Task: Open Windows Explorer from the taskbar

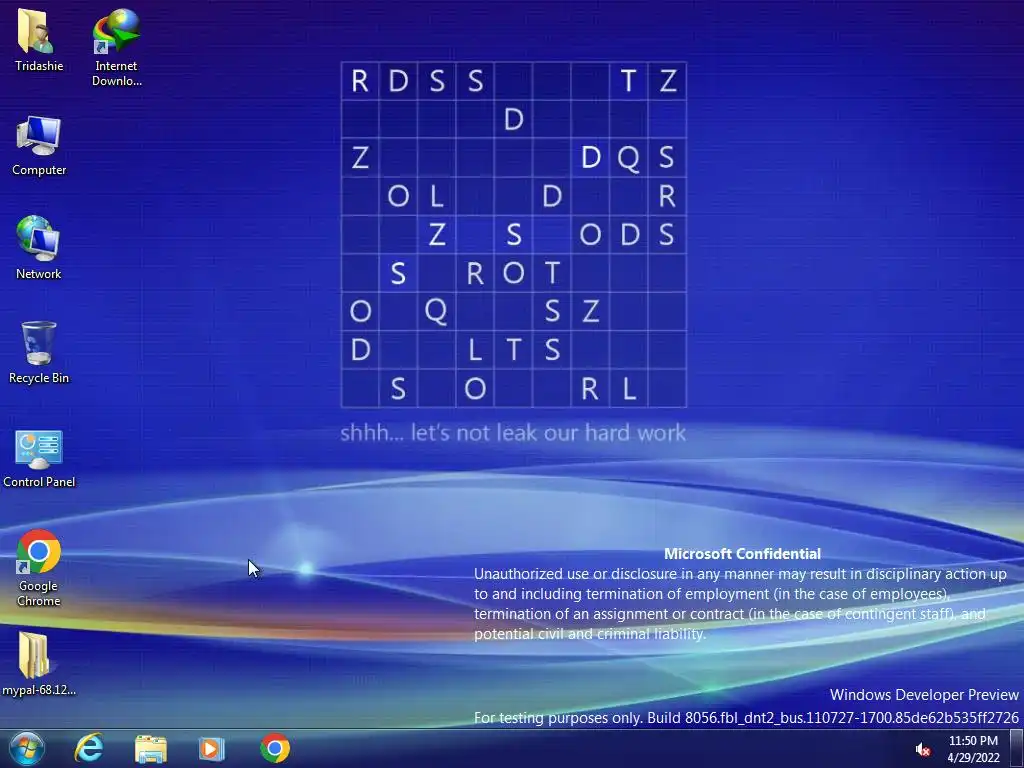Action: tap(151, 749)
